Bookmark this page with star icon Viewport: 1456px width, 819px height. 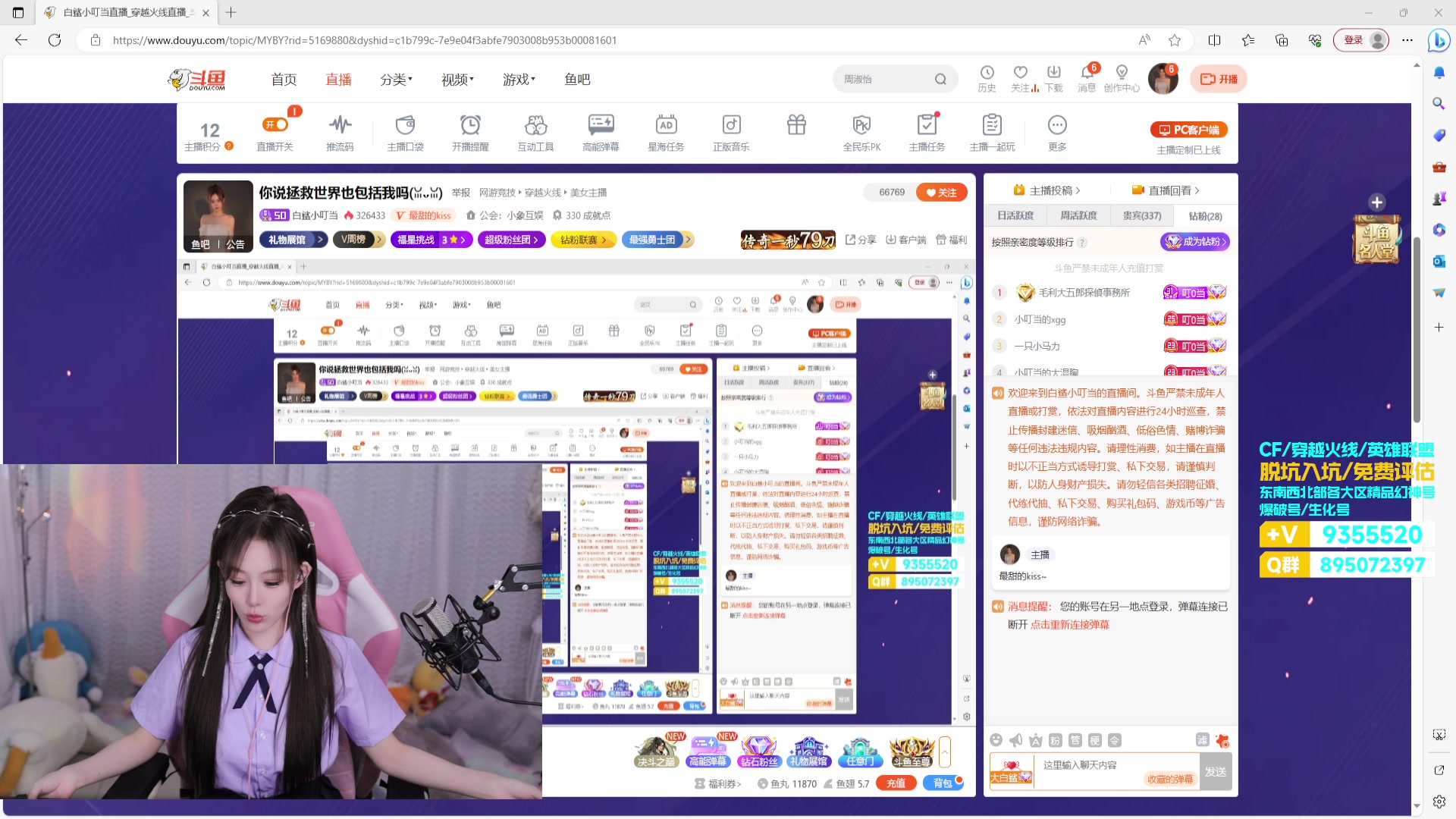click(x=1175, y=40)
